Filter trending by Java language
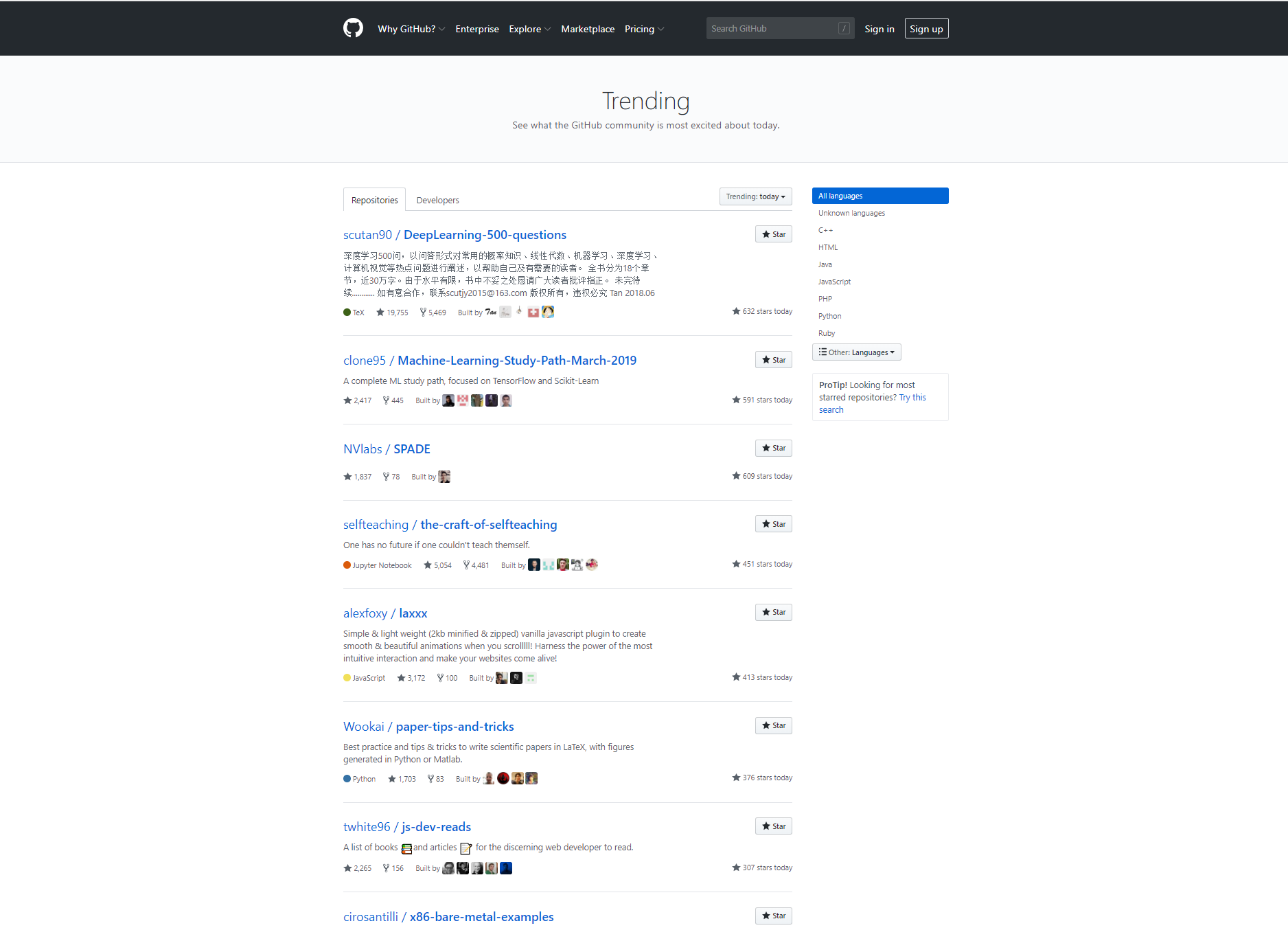The image size is (1288, 930). coord(880,264)
